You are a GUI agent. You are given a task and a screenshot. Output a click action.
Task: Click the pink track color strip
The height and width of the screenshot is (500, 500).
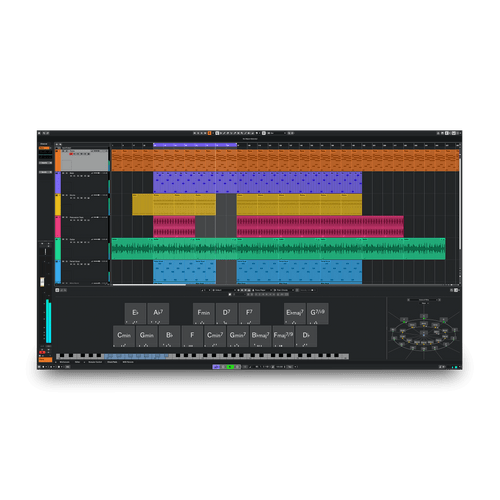pos(58,227)
